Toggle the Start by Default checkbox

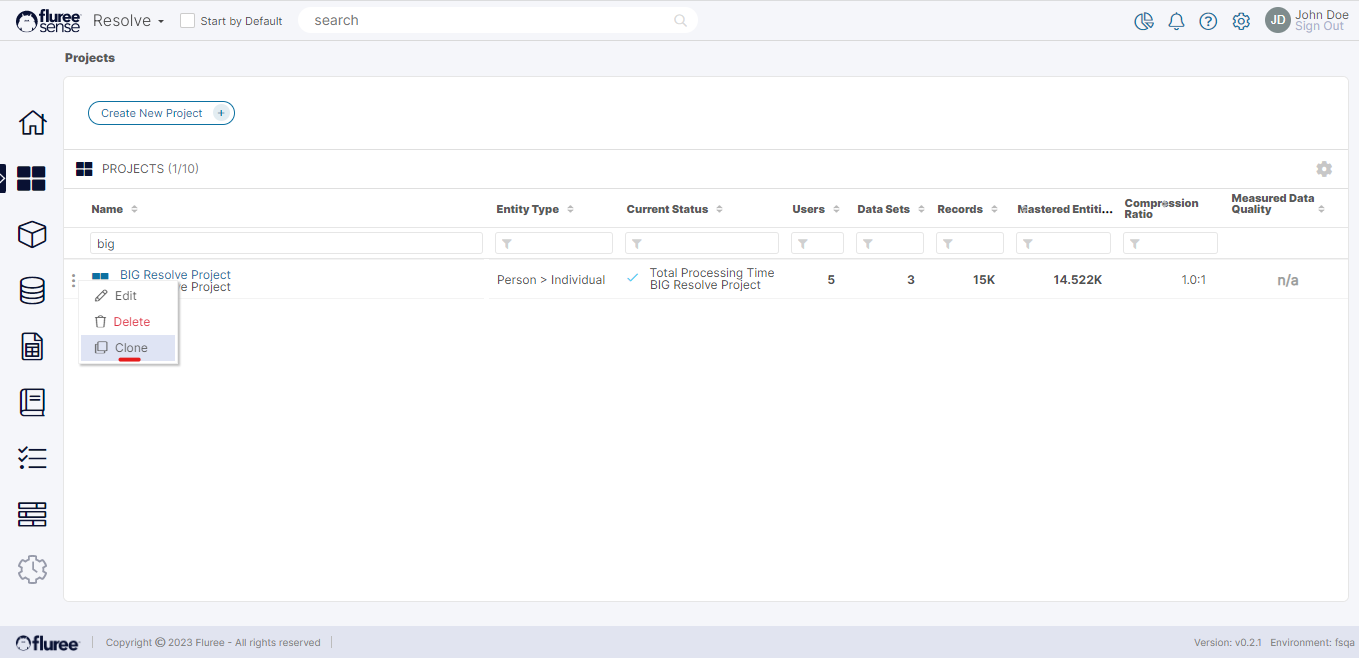pyautogui.click(x=187, y=21)
